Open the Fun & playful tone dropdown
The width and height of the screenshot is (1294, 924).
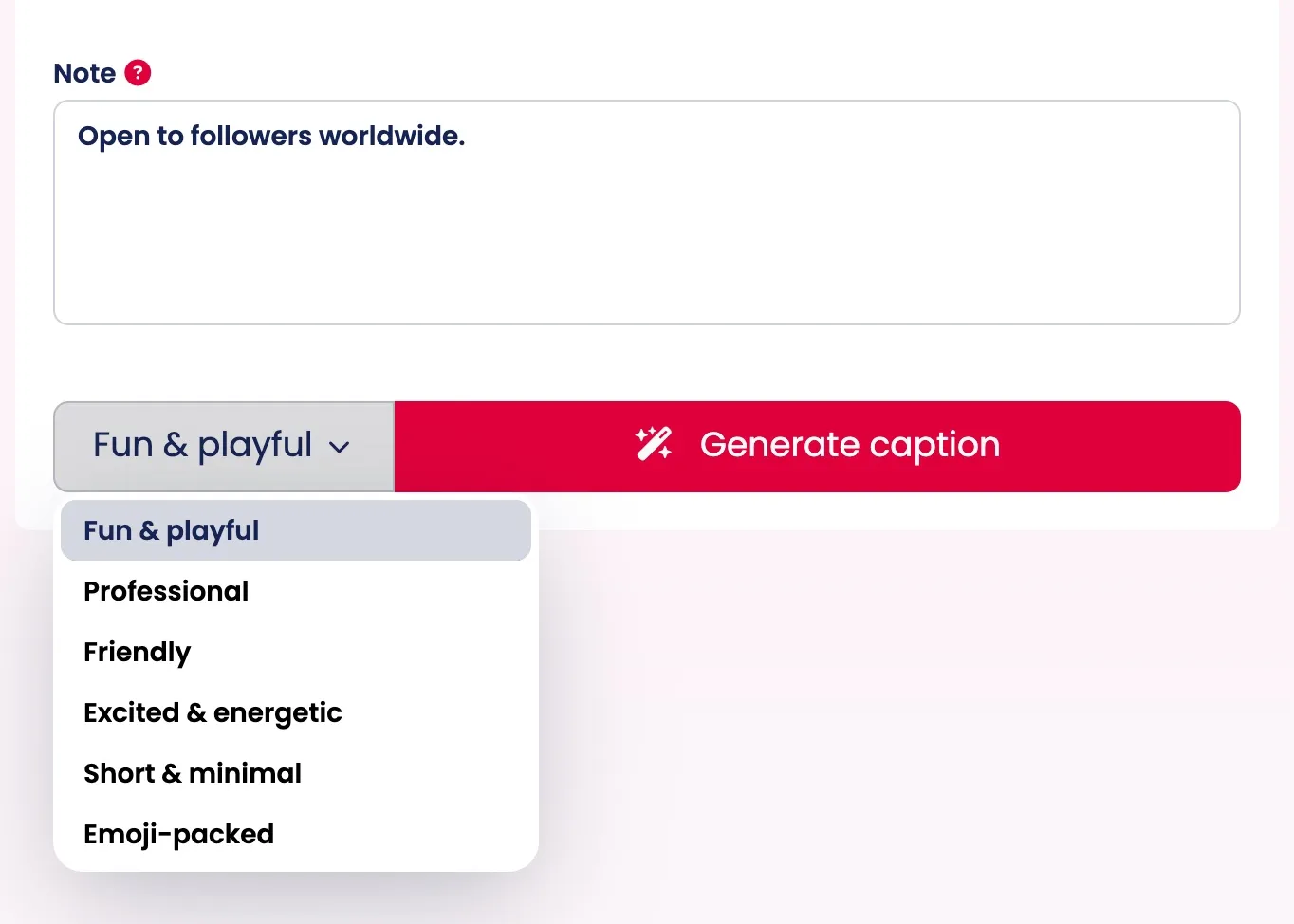point(224,447)
